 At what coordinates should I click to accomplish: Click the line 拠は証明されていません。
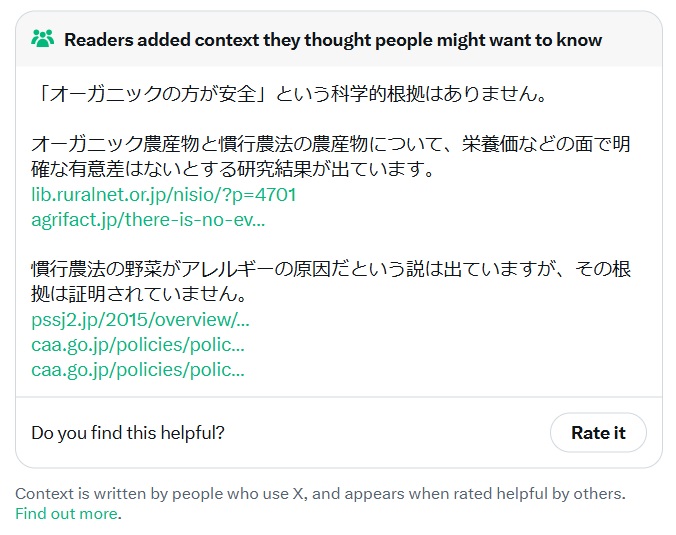(139, 294)
